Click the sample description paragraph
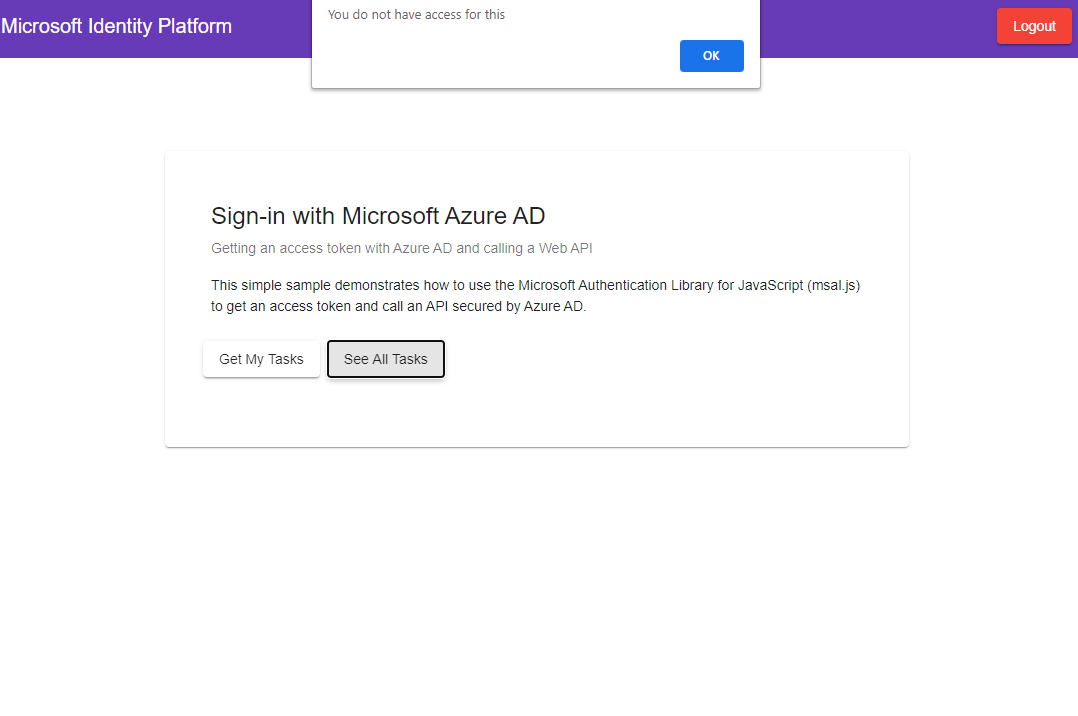 pos(535,295)
